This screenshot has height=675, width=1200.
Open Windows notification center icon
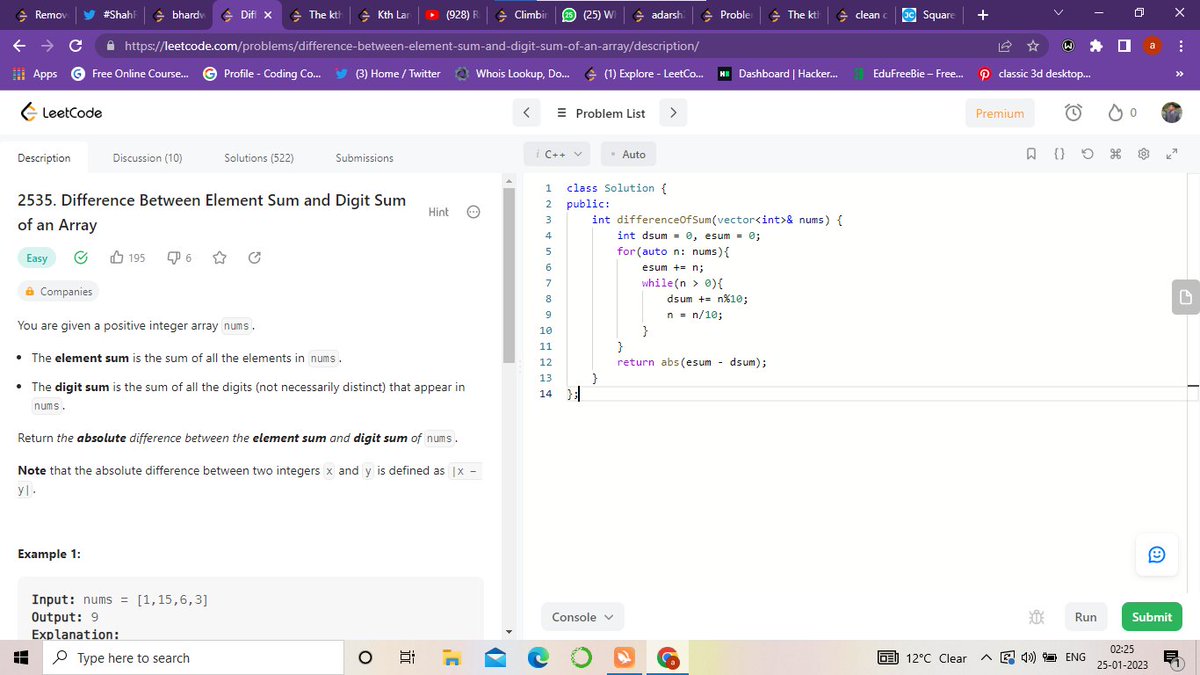pos(1172,658)
